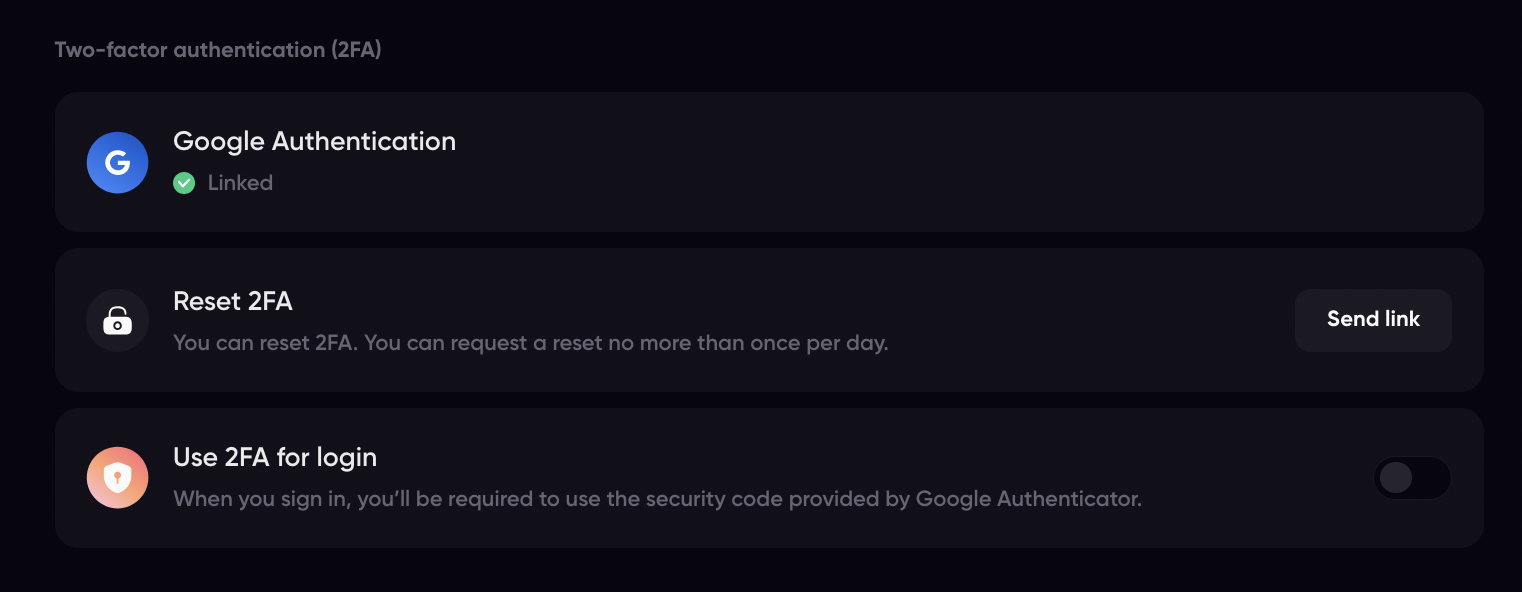Click the green Linked checkmark icon
1522x592 pixels.
click(184, 183)
